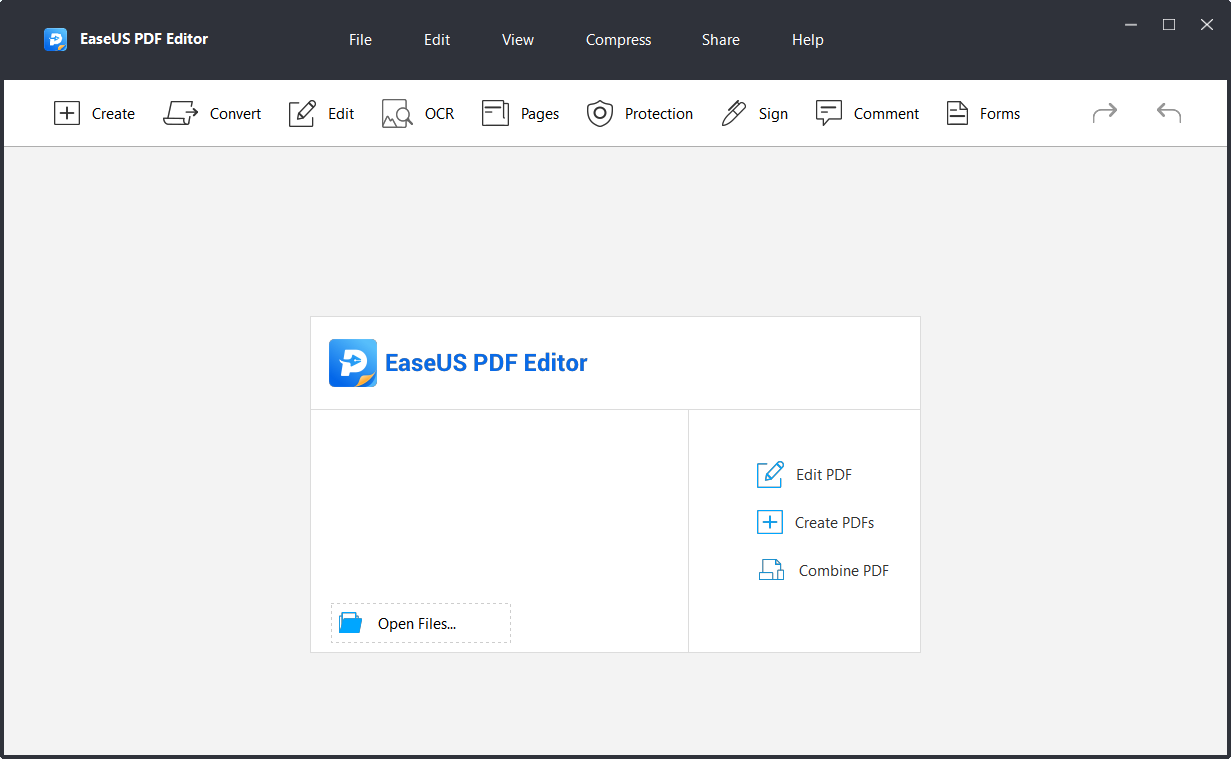Select the Comment tool

pos(867,113)
